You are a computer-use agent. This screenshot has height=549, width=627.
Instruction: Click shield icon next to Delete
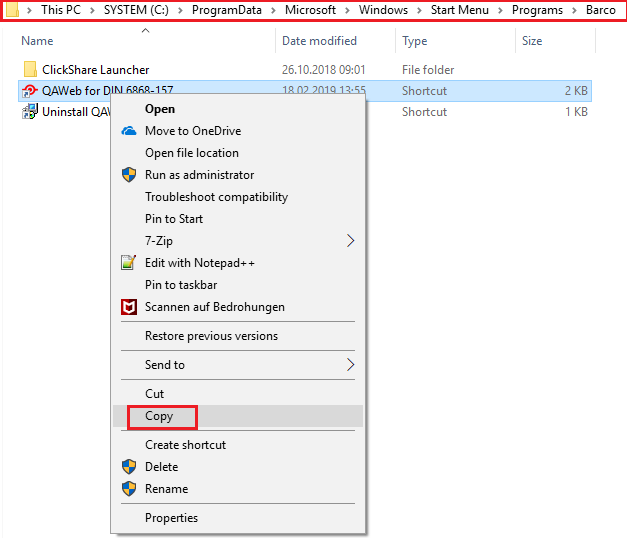point(129,467)
